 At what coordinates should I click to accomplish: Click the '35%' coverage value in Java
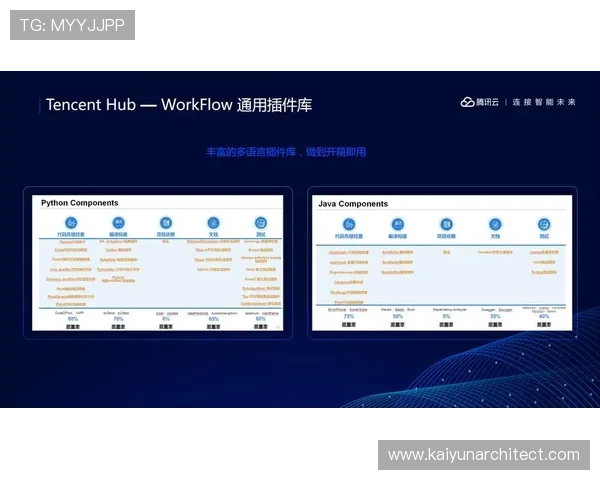495,316
